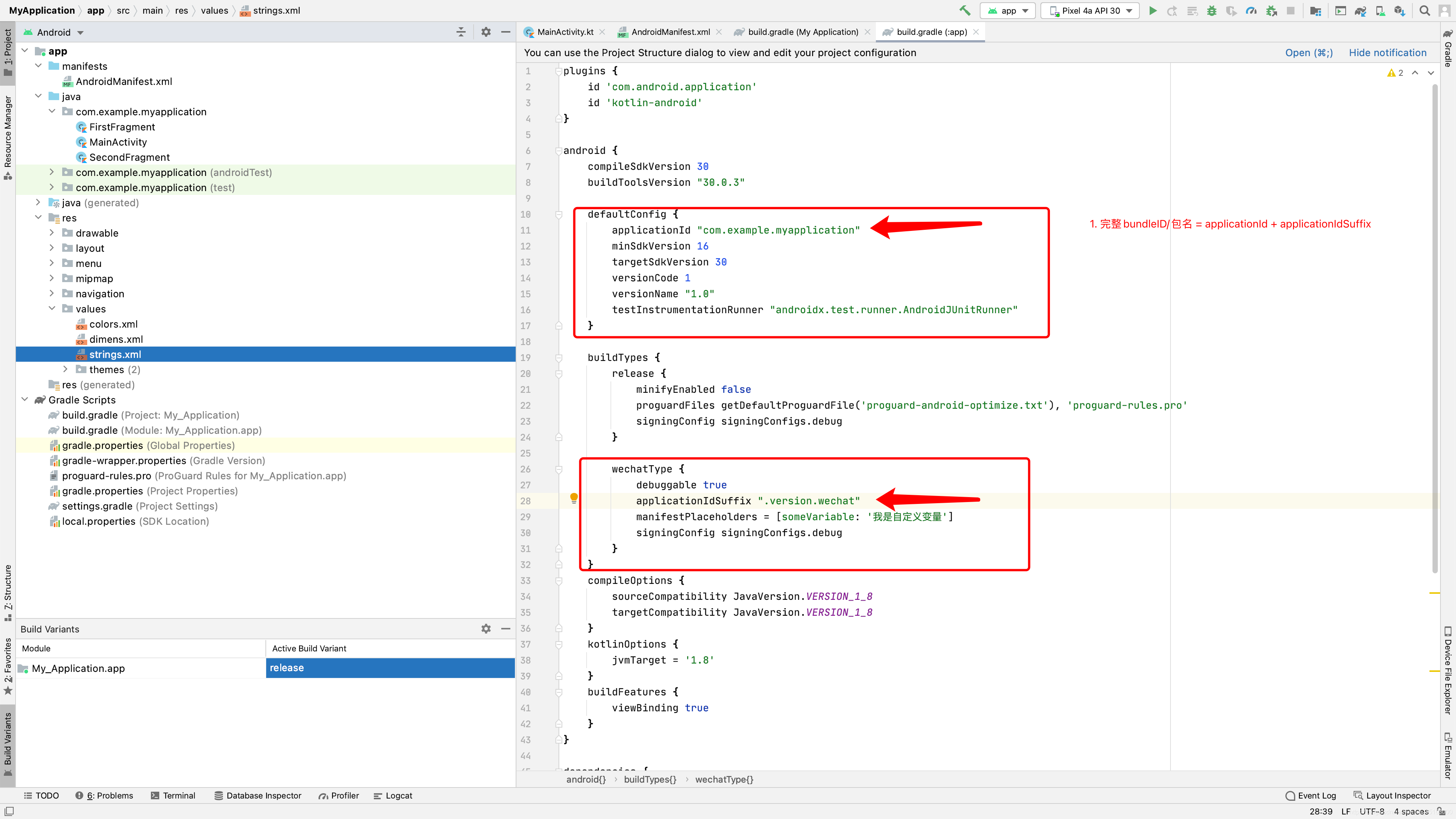1456x819 pixels.
Task: Click the Stop square icon in the toolbar
Action: [x=1290, y=11]
